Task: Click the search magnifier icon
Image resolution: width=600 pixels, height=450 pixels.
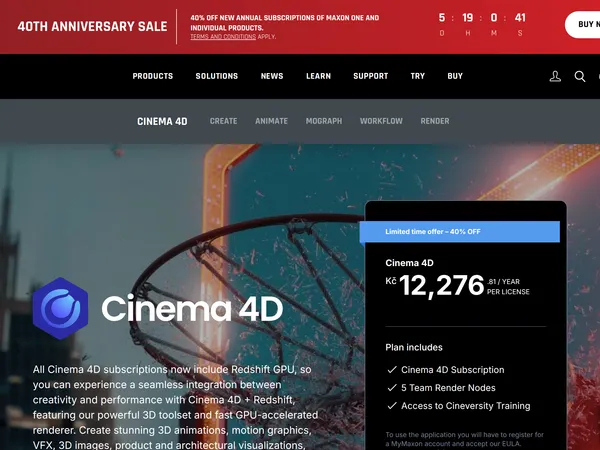Action: click(580, 76)
